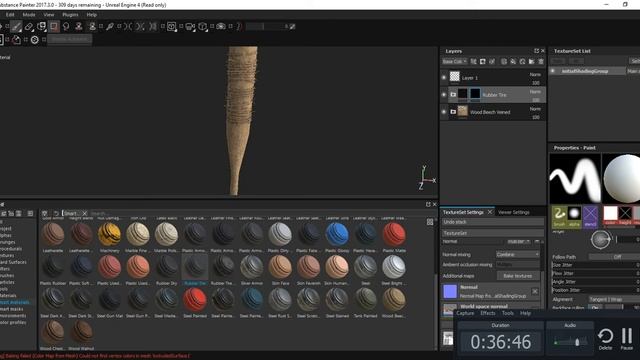The image size is (640, 360).
Task: Select the Smudge tool
Action: (x=66, y=27)
